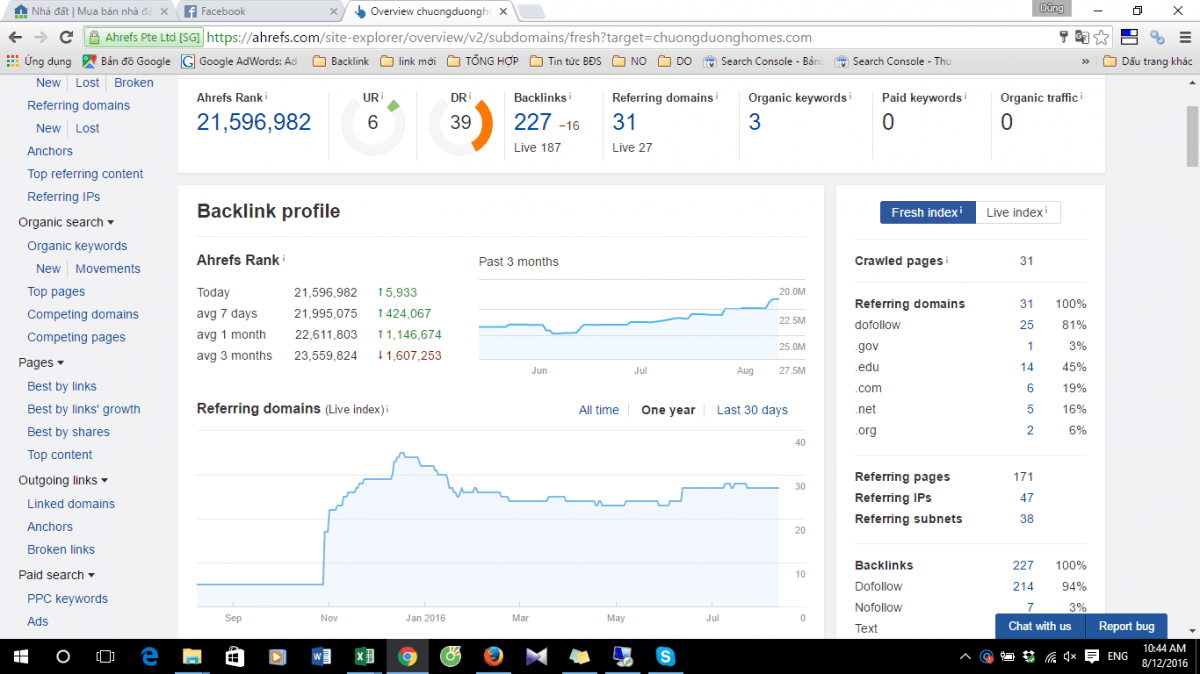1200x674 pixels.
Task: Select the One year chart range
Action: 668,410
